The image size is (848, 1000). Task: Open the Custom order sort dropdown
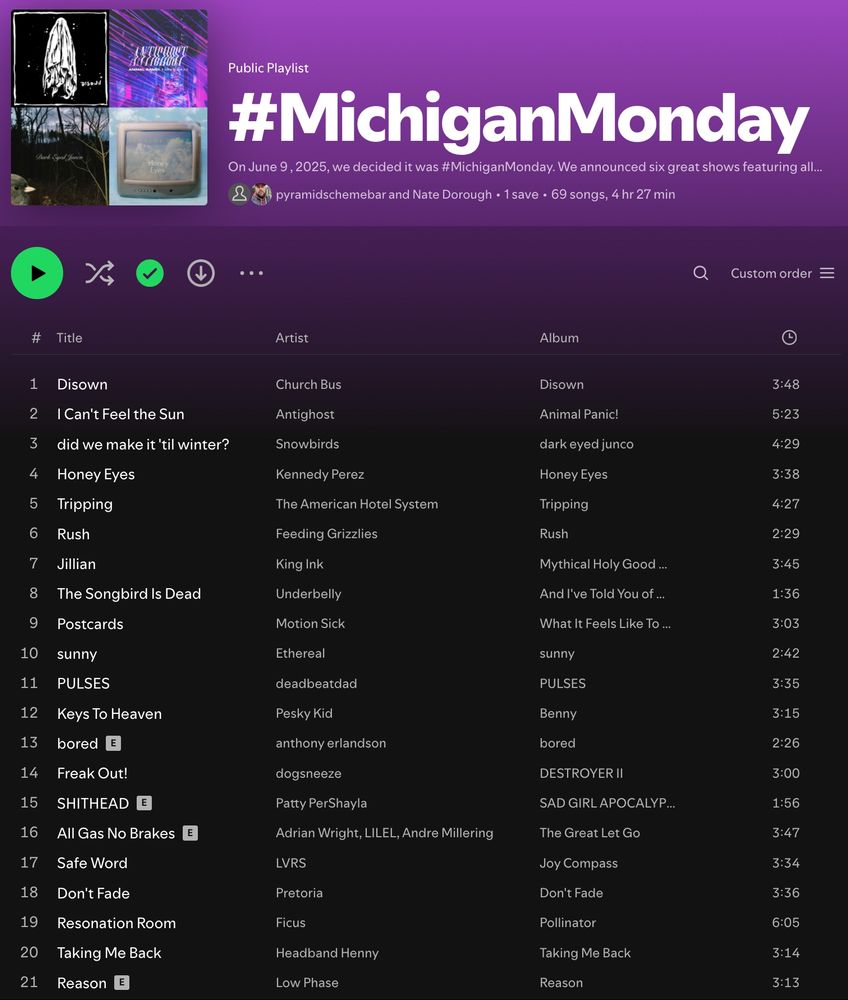click(782, 273)
